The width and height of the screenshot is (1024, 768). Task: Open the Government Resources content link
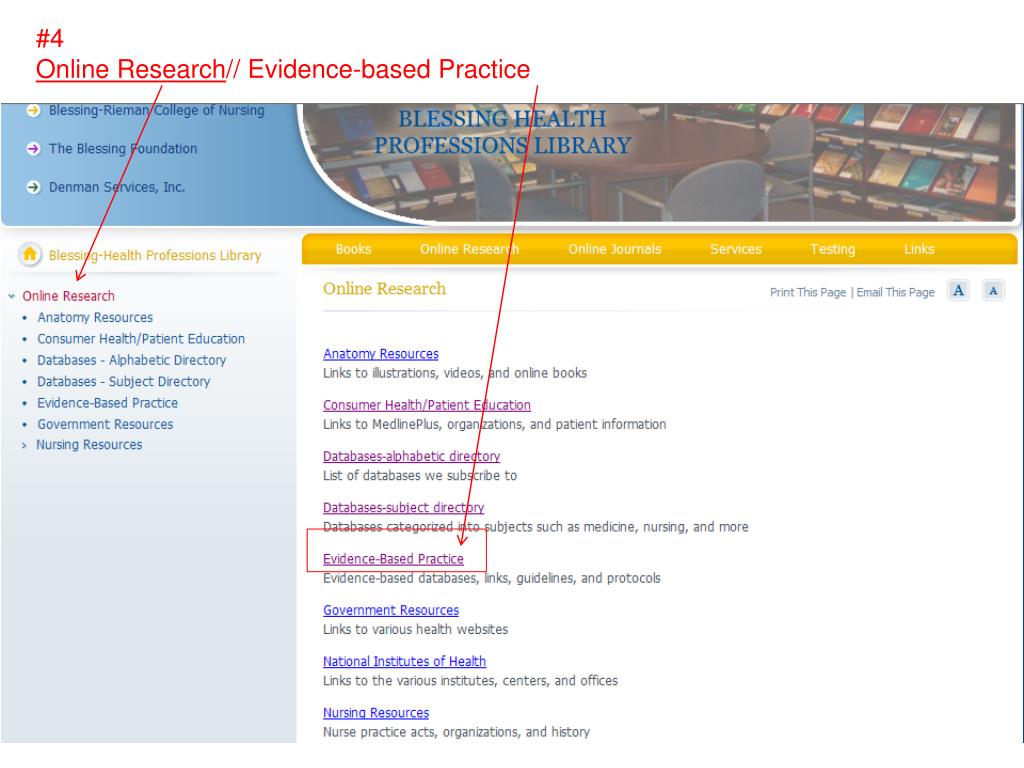click(x=391, y=610)
